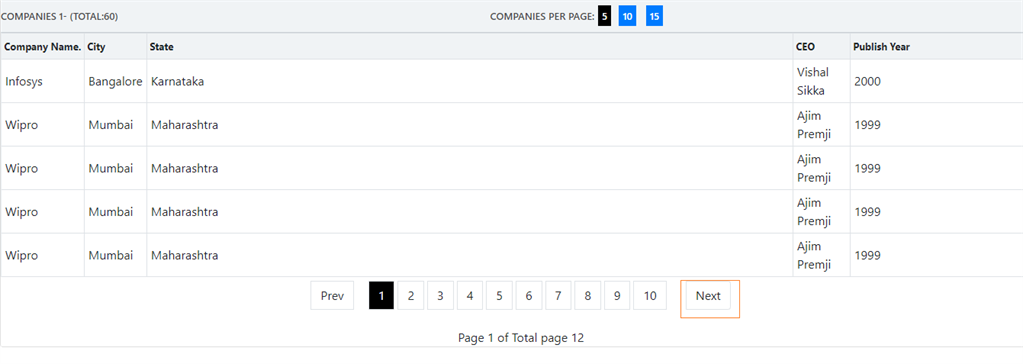The width and height of the screenshot is (1023, 364).
Task: Click the 'Page 1 of Total page 12' text
Action: (521, 338)
